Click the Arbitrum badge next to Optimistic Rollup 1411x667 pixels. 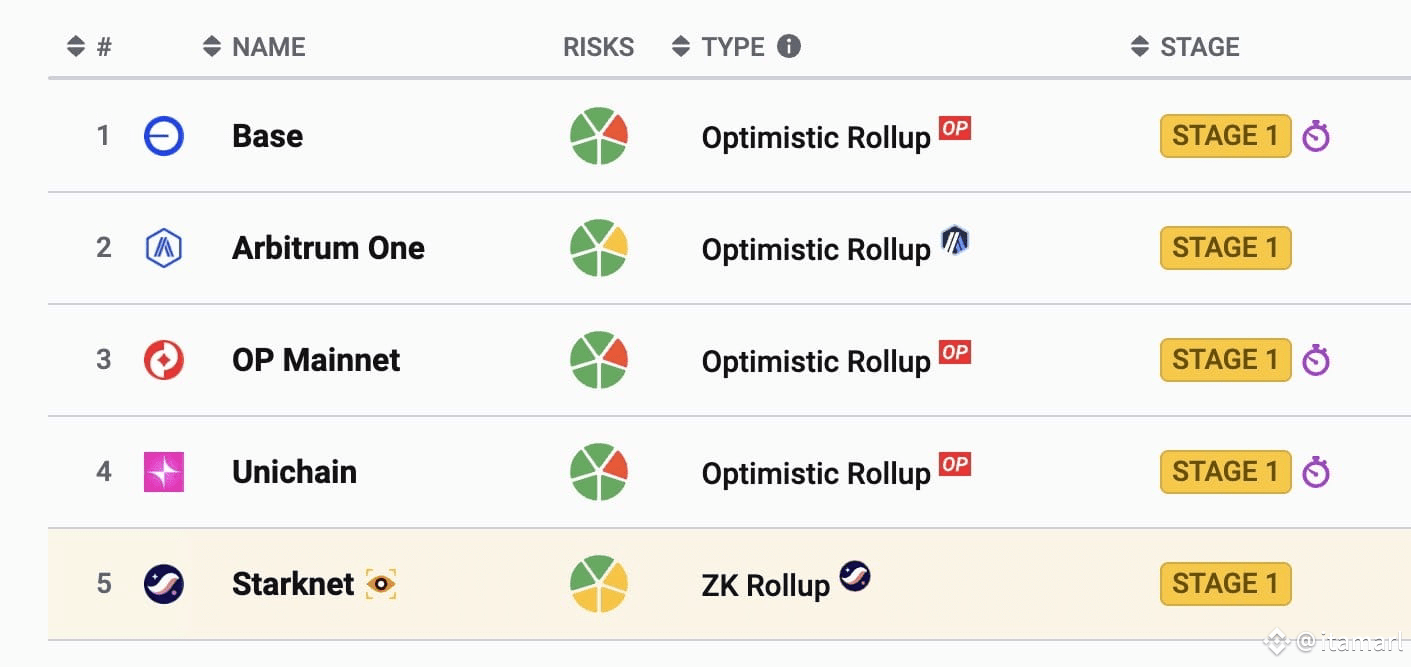coord(955,240)
